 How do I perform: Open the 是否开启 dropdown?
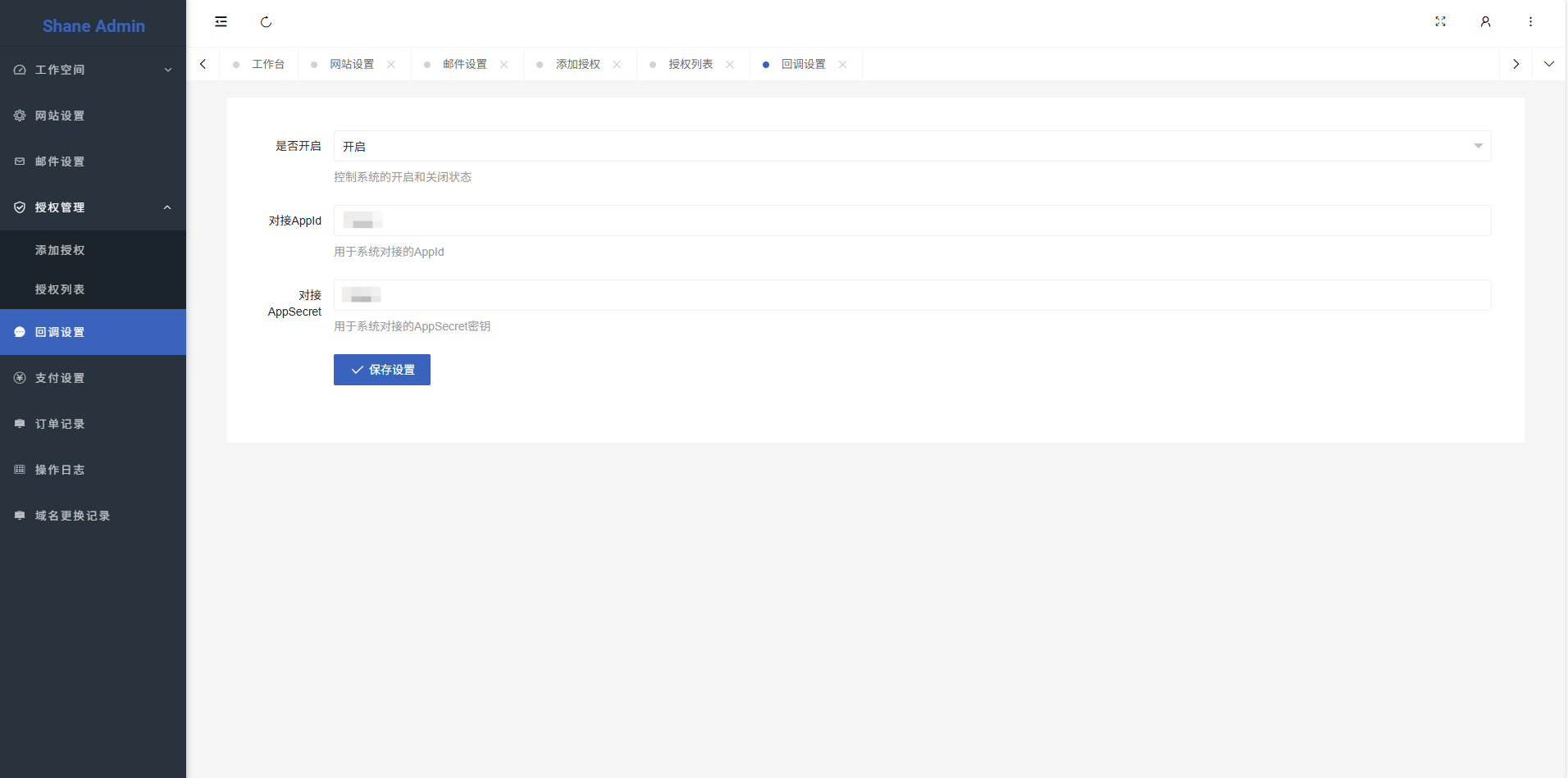coord(911,147)
